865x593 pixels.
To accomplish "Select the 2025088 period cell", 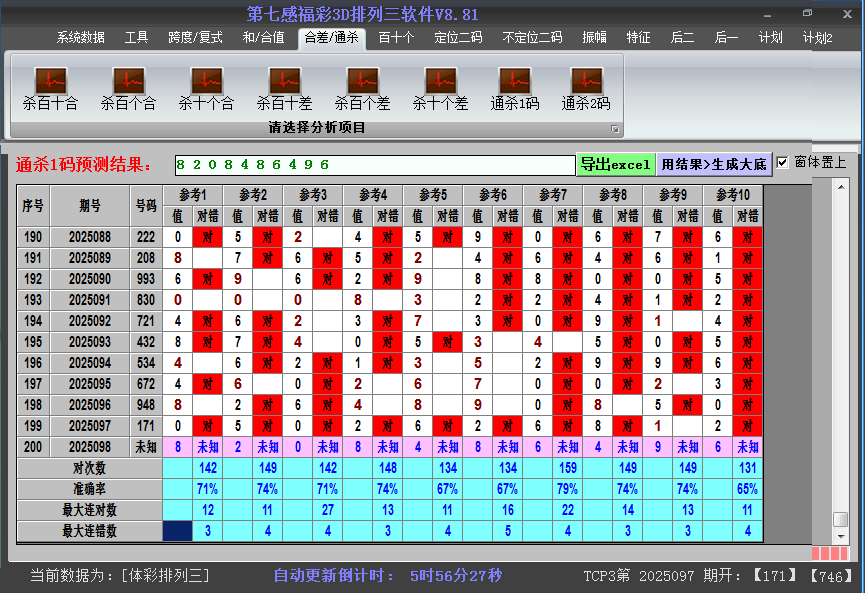I will (x=90, y=237).
